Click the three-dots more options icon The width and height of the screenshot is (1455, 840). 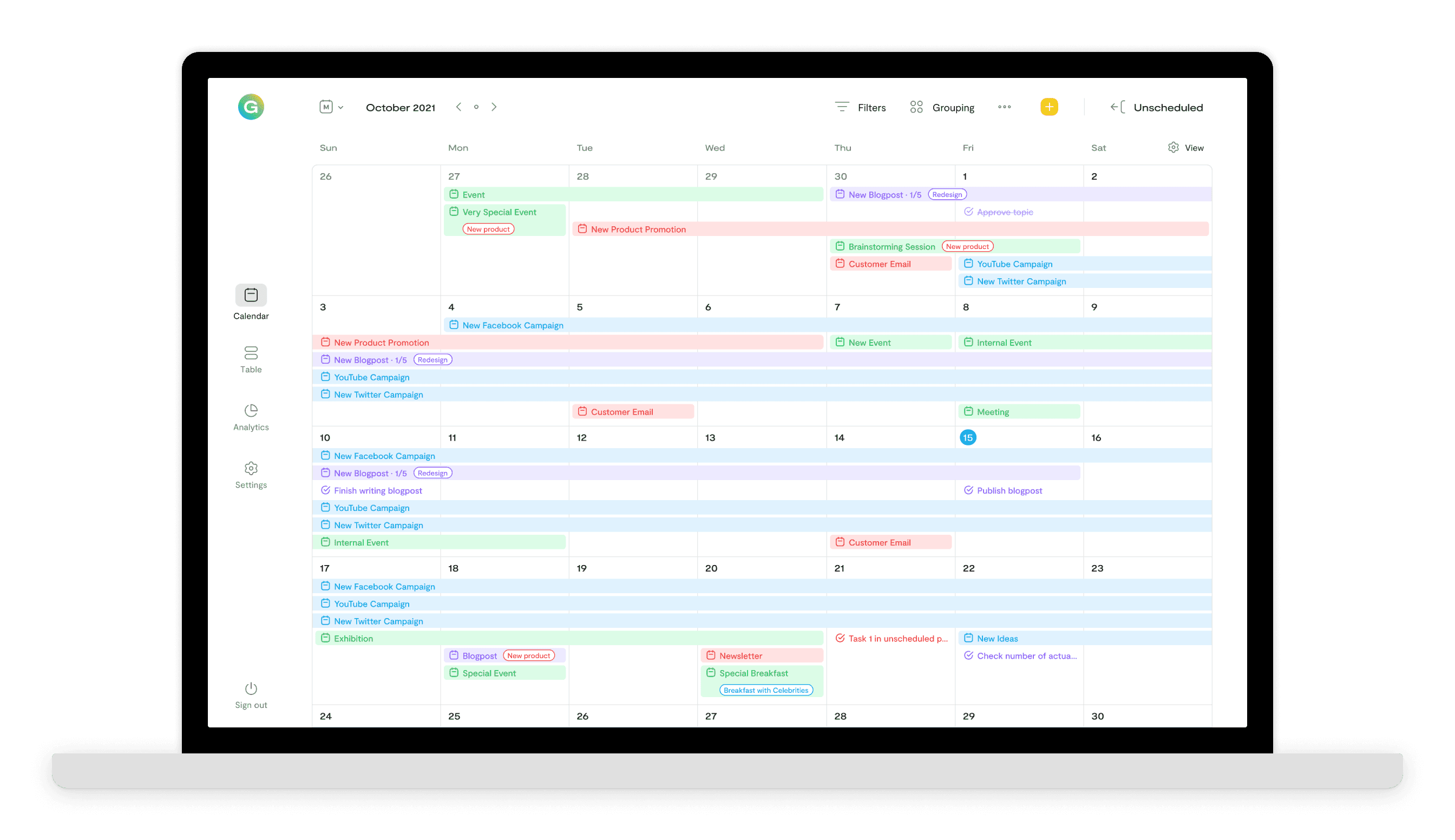coord(1005,107)
